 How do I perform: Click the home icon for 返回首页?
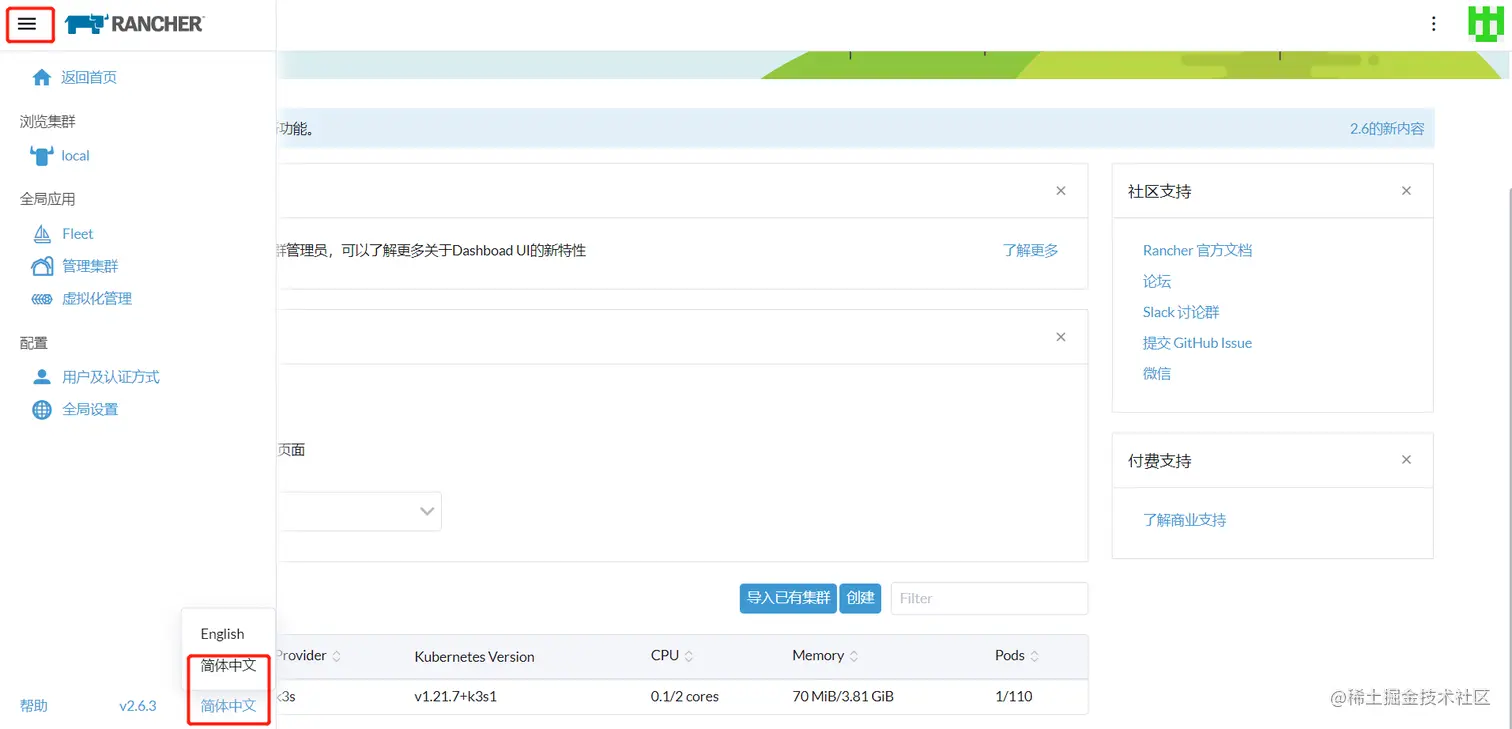pos(42,77)
